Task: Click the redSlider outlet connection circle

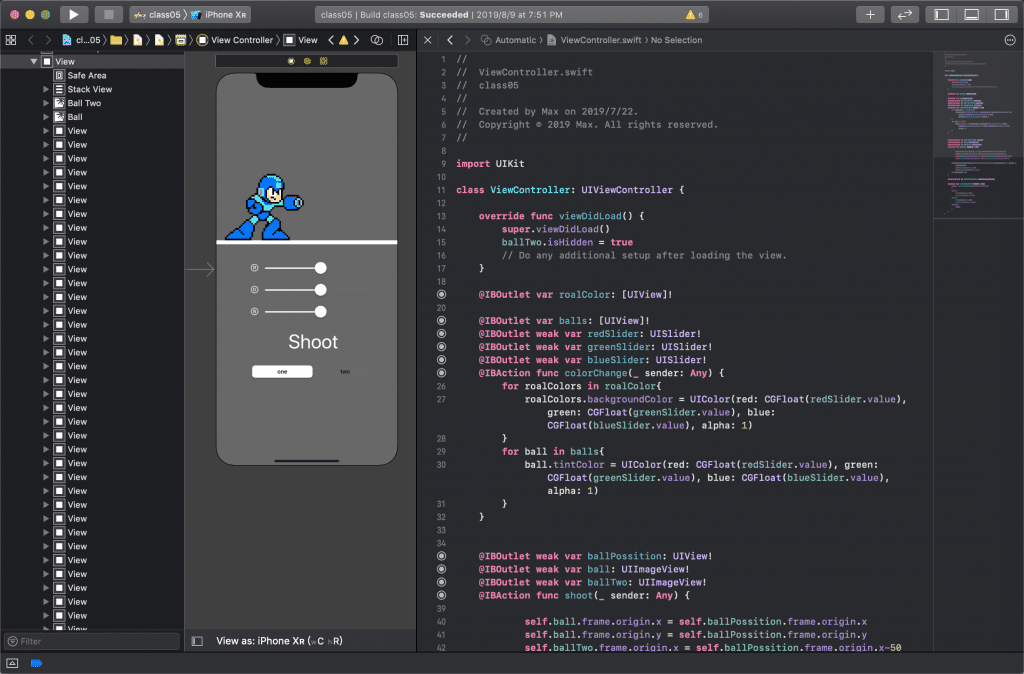Action: coord(441,334)
